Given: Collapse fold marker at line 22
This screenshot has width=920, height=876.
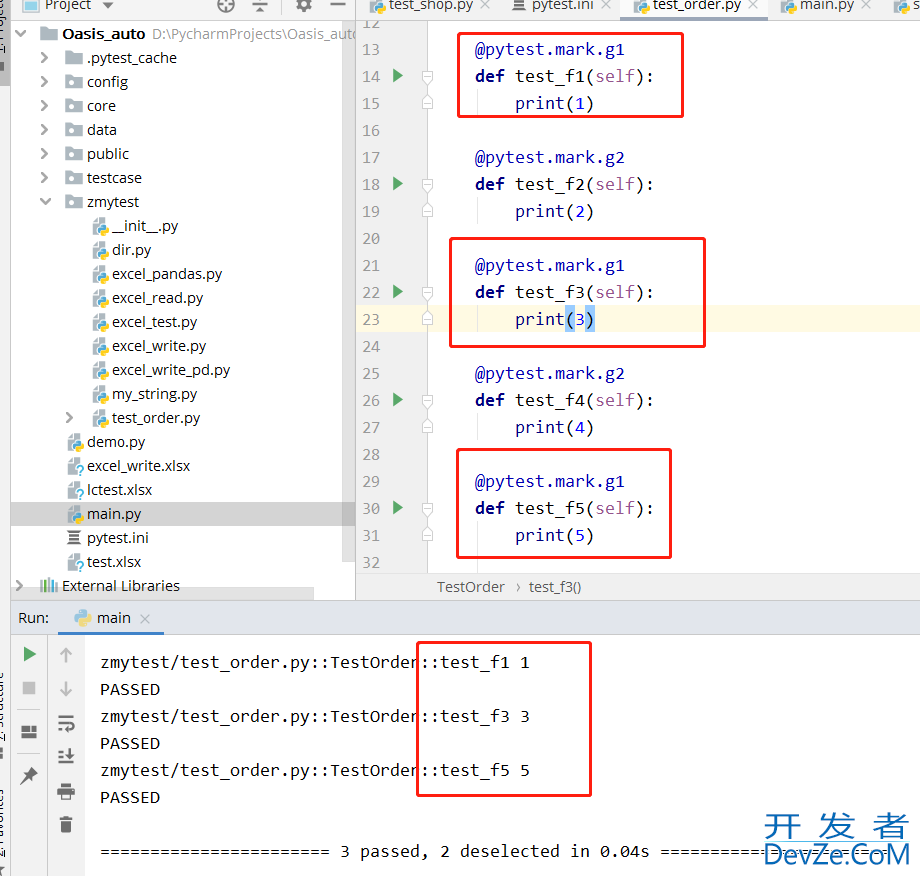Looking at the screenshot, I should click(x=428, y=292).
